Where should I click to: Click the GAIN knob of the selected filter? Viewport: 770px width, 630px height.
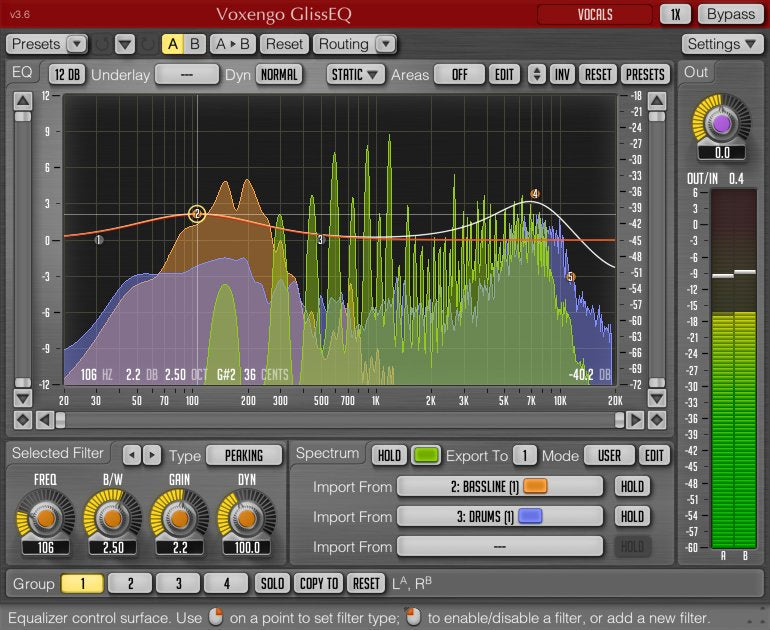point(176,519)
